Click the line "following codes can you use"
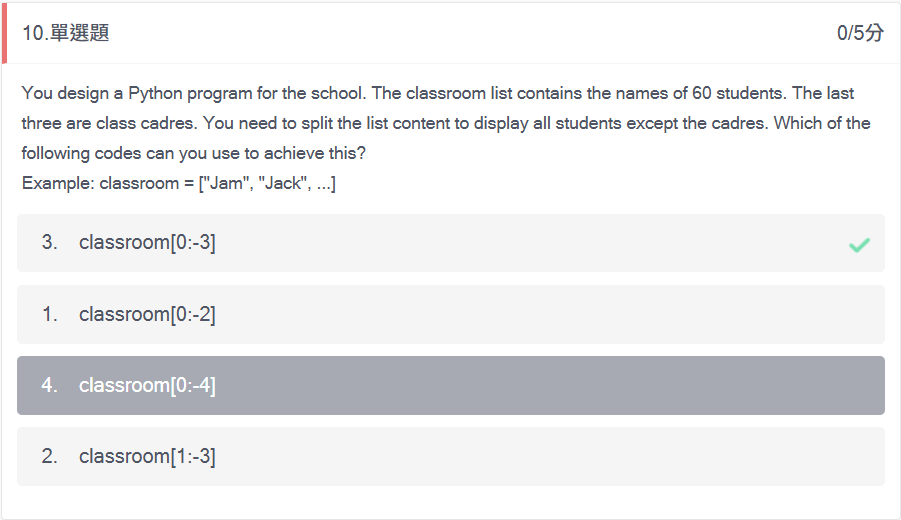The width and height of the screenshot is (901, 520). pos(194,153)
